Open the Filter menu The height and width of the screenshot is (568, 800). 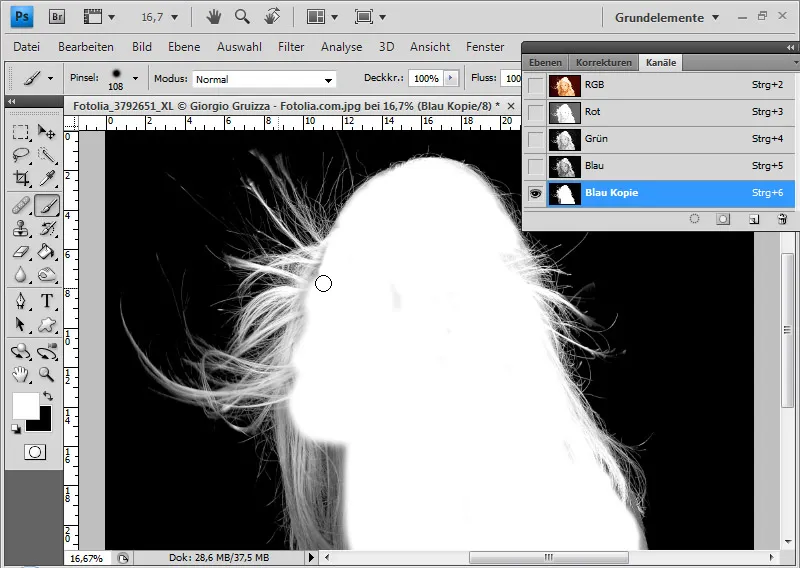point(291,47)
